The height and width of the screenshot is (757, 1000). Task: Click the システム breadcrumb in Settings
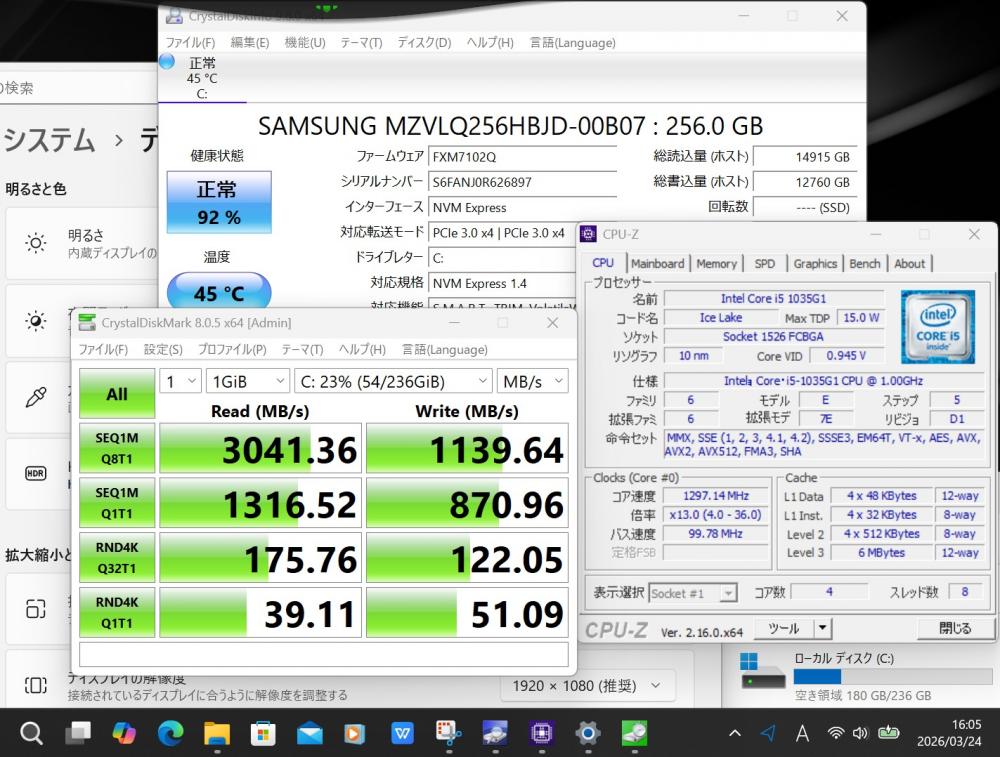[x=48, y=140]
